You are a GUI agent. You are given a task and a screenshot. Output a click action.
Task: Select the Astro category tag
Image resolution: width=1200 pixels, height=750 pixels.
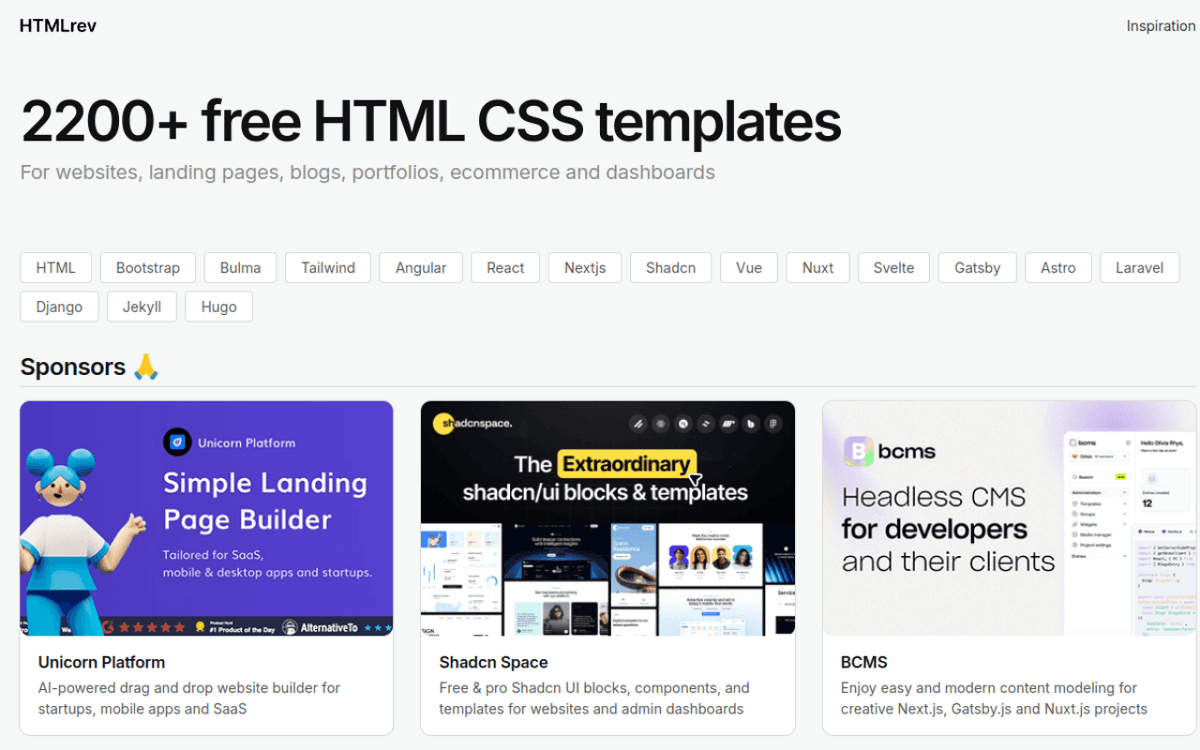[1058, 268]
